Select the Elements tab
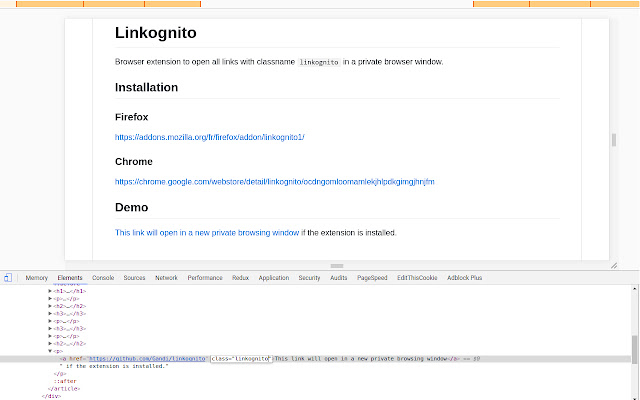Image resolution: width=640 pixels, height=400 pixels. [x=70, y=278]
